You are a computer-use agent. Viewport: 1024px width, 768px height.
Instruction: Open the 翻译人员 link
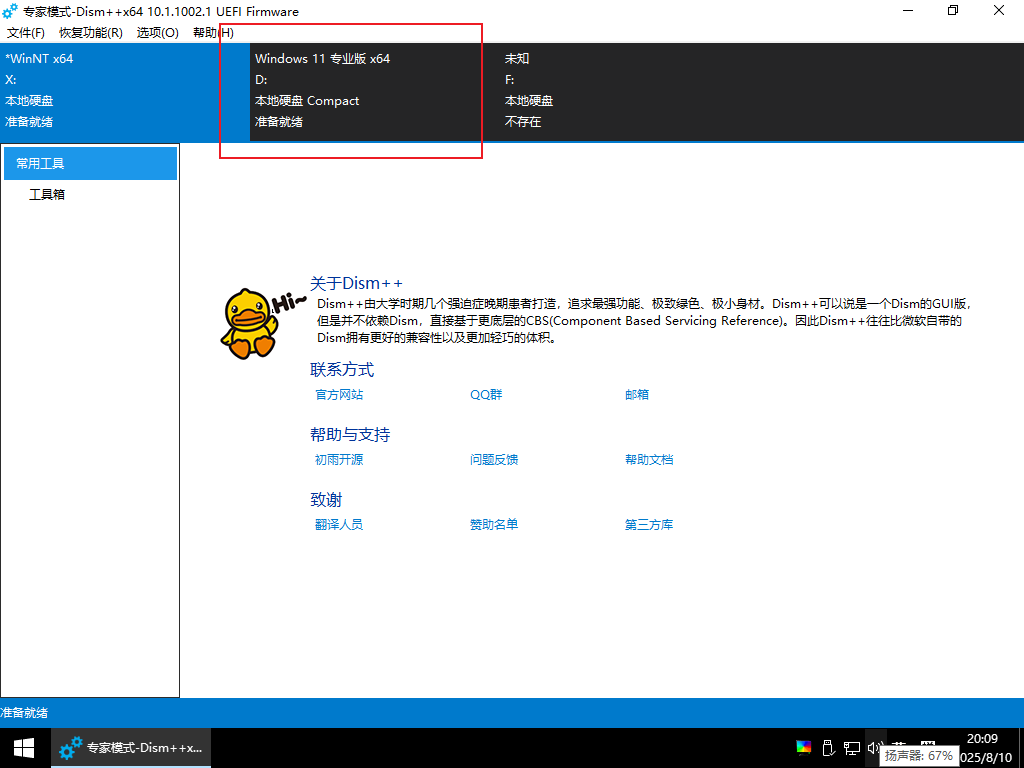pyautogui.click(x=339, y=524)
